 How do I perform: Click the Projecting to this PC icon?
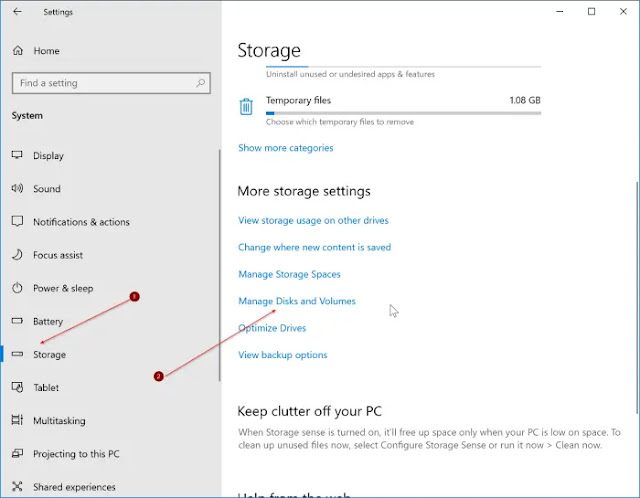click(x=17, y=453)
